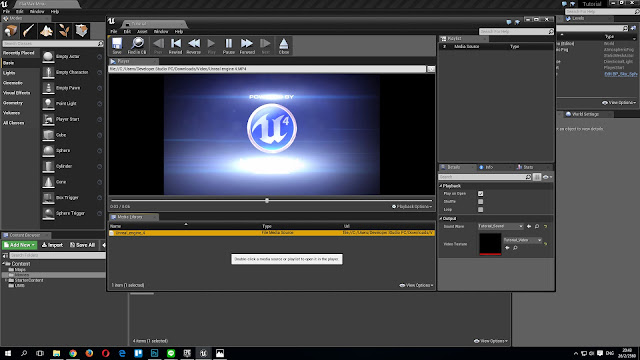Open View Options in Media Library

point(416,285)
